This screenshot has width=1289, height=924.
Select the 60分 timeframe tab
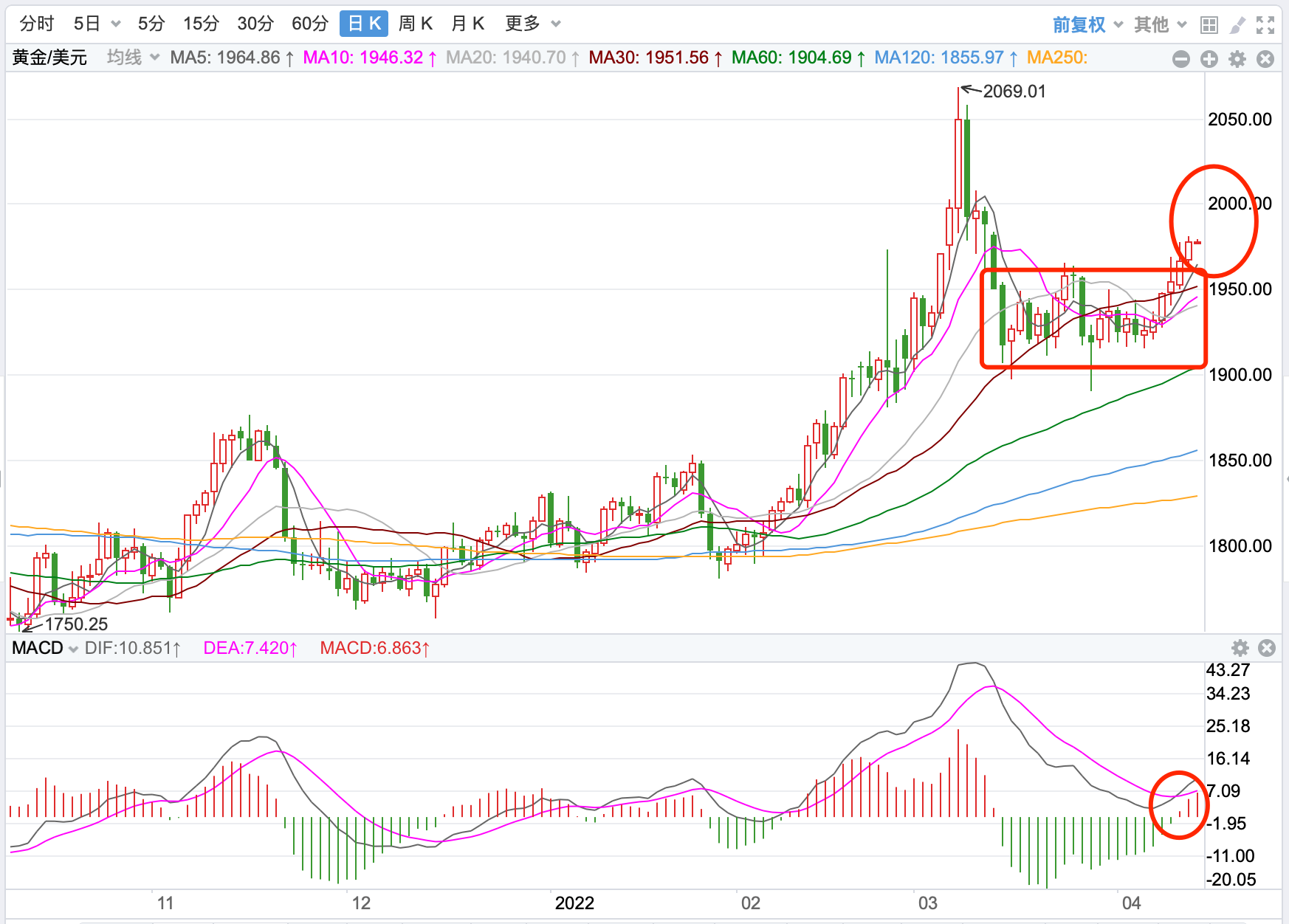[309, 24]
